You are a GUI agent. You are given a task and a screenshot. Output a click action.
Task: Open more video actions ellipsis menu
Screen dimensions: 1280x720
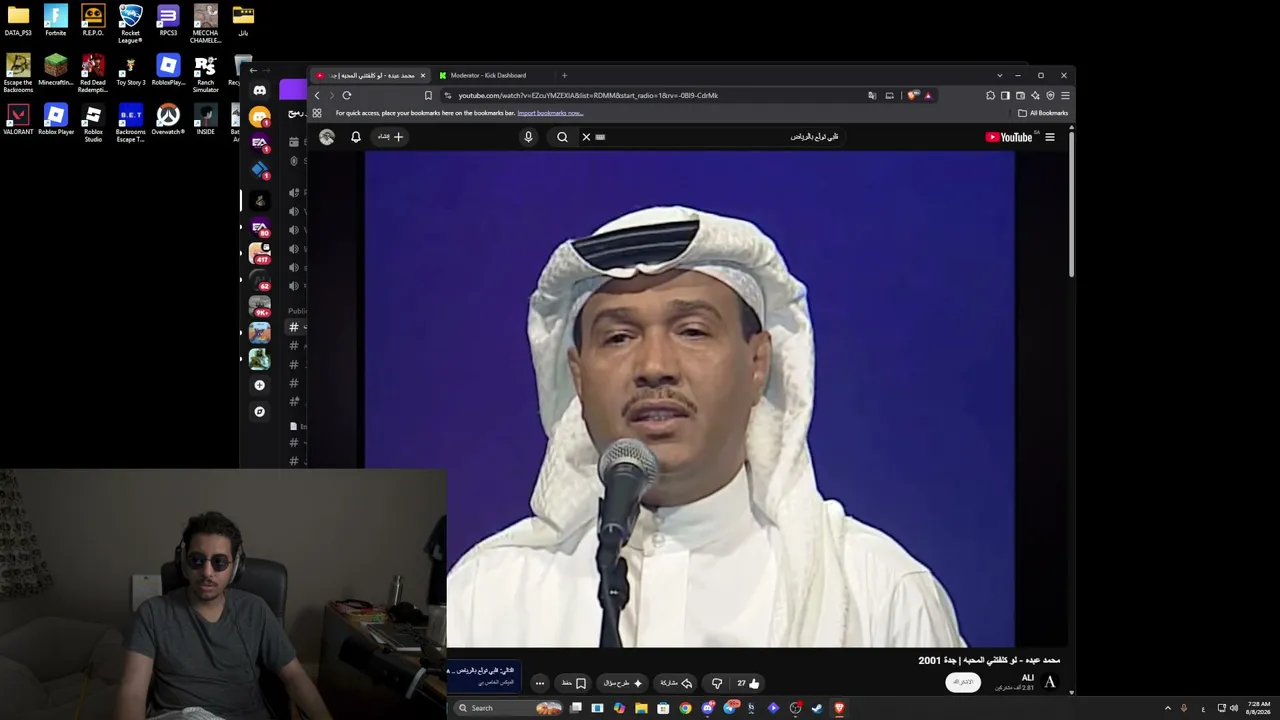click(540, 683)
